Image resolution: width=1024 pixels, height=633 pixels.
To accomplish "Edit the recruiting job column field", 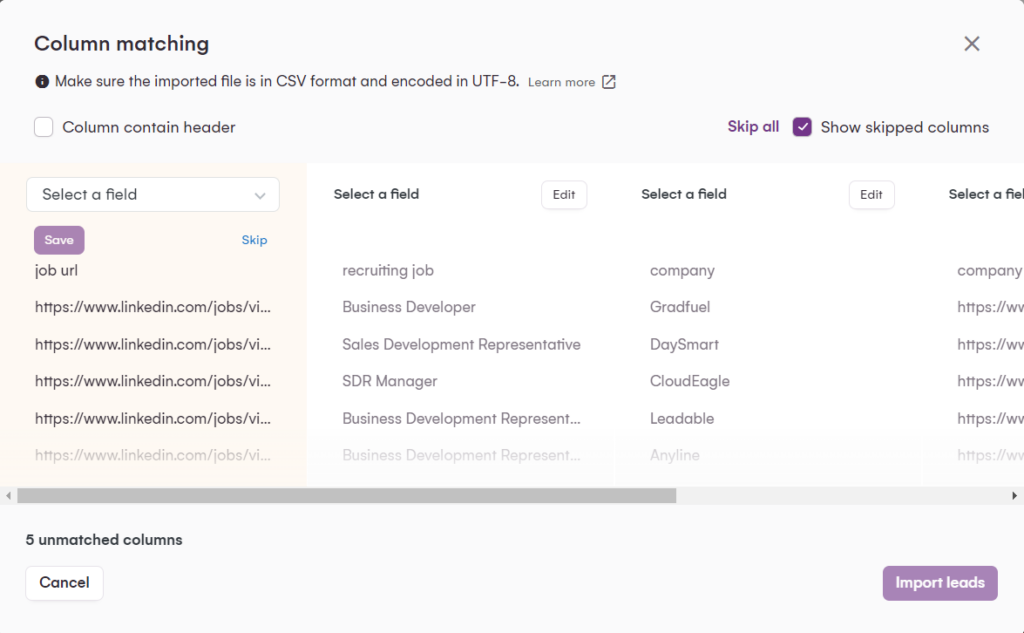I will click(564, 195).
